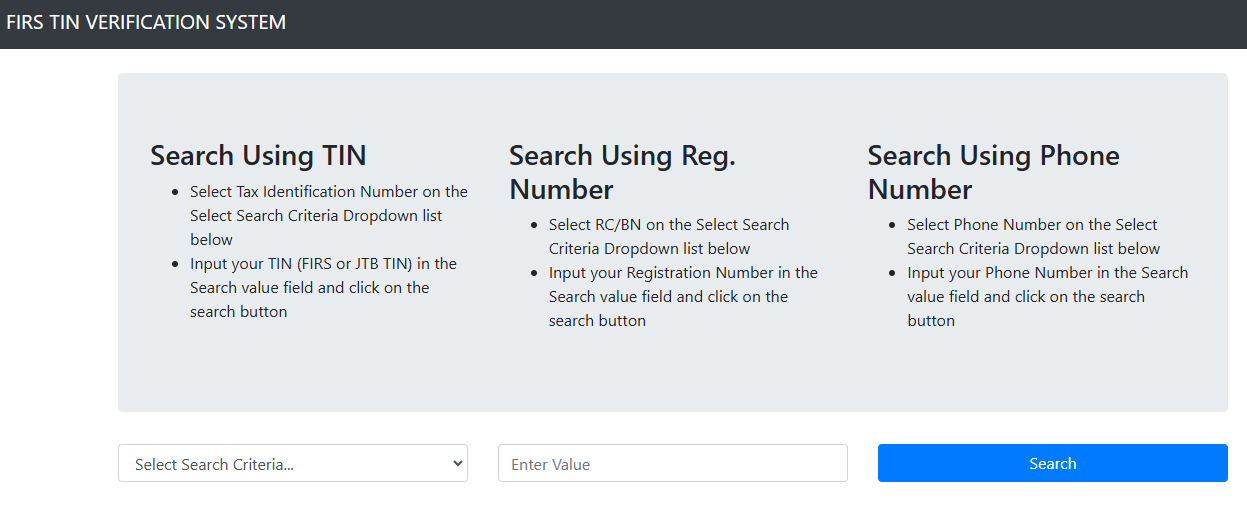Click the blue Search button
The width and height of the screenshot is (1247, 517).
[1053, 463]
